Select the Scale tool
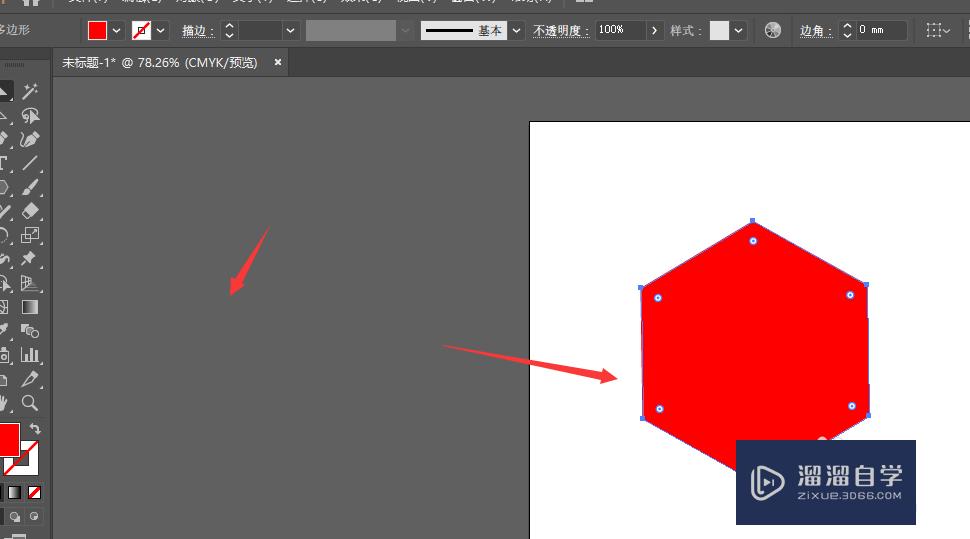 [x=30, y=235]
